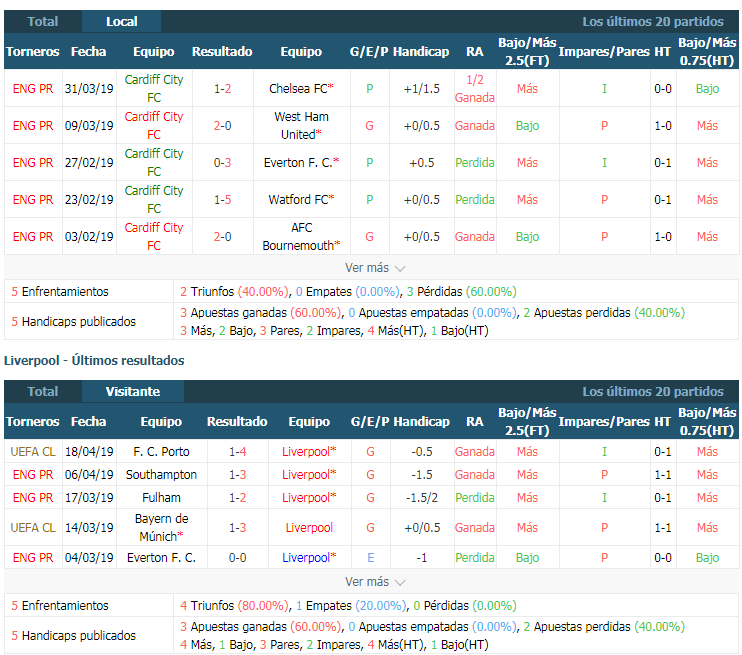742x655 pixels.
Task: Open the 0-0 result at Everton
Action: [238, 558]
